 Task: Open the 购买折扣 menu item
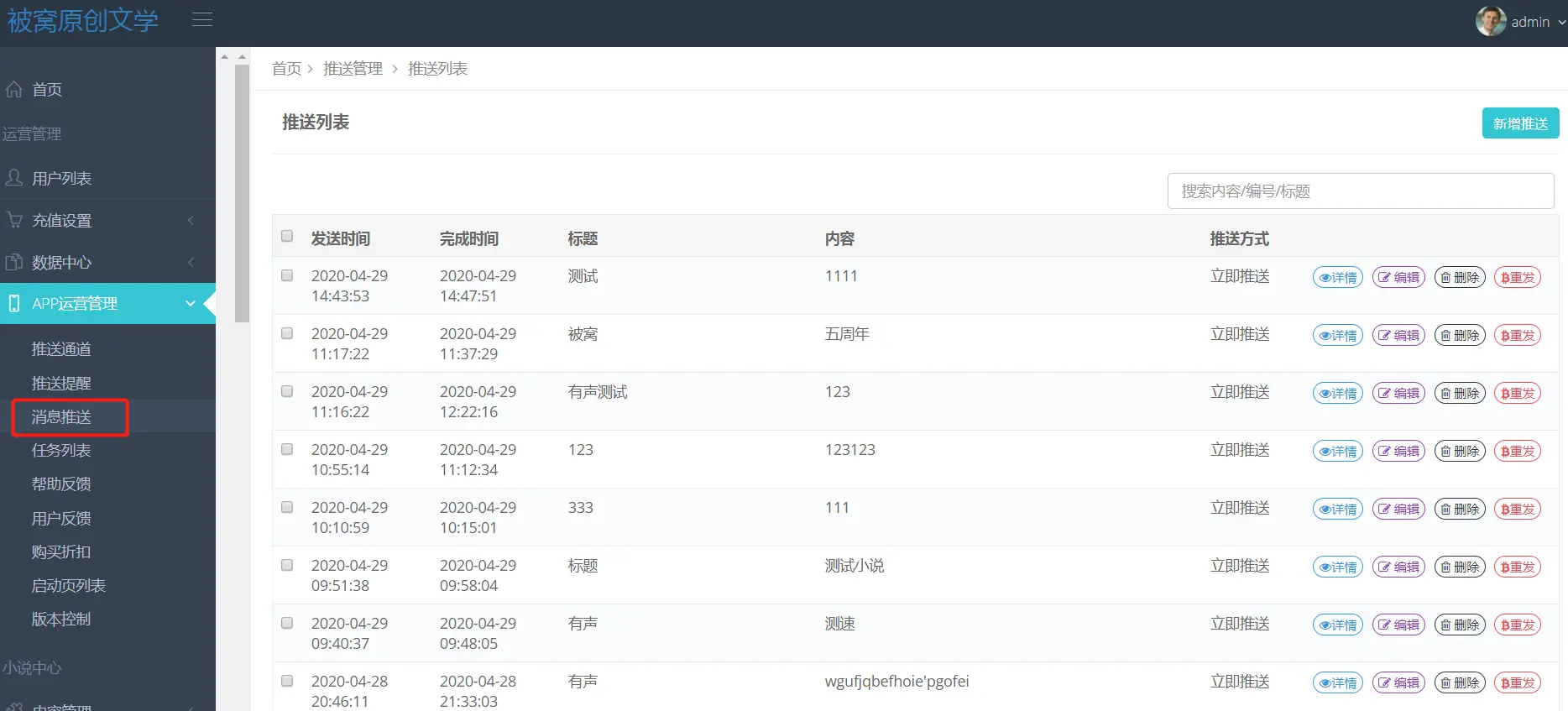61,552
